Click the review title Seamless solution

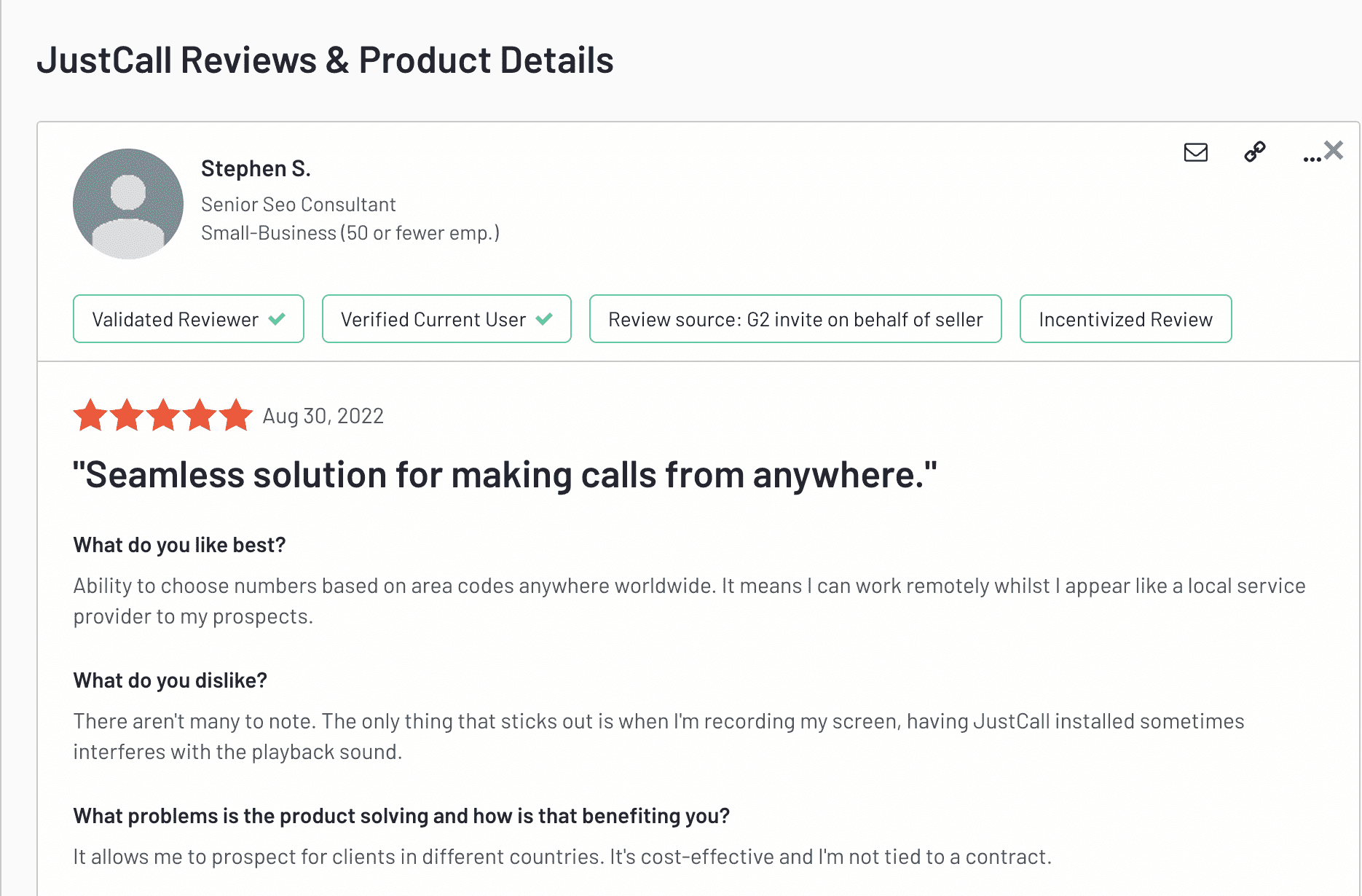(x=505, y=475)
